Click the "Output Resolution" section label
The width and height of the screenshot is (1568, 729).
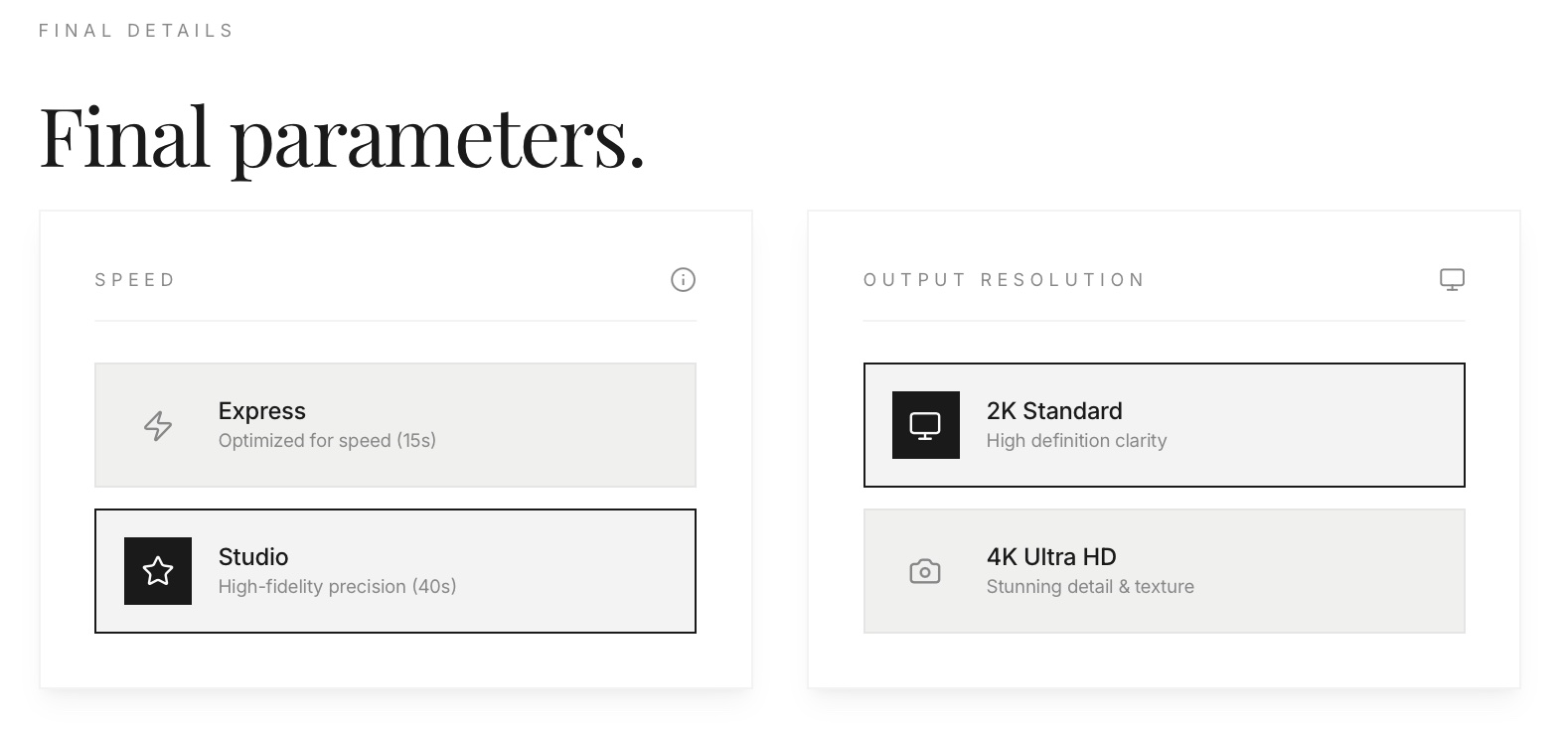pos(1004,280)
